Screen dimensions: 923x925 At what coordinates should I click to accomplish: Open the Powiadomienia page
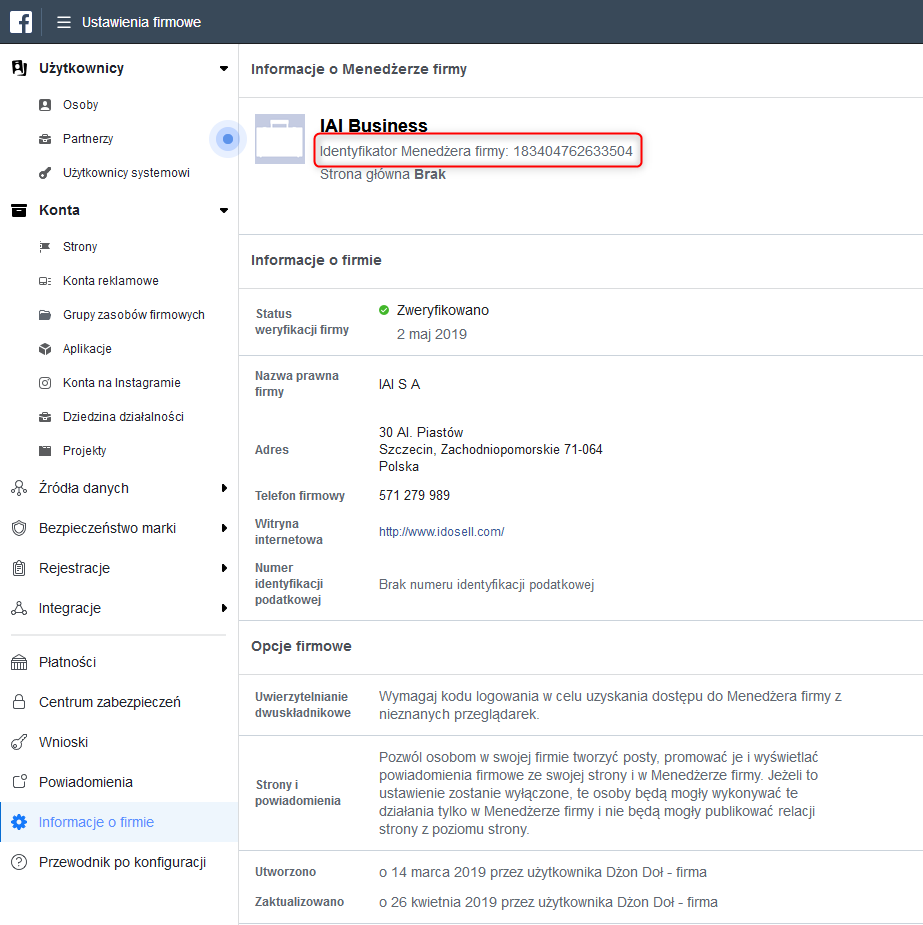coord(86,782)
